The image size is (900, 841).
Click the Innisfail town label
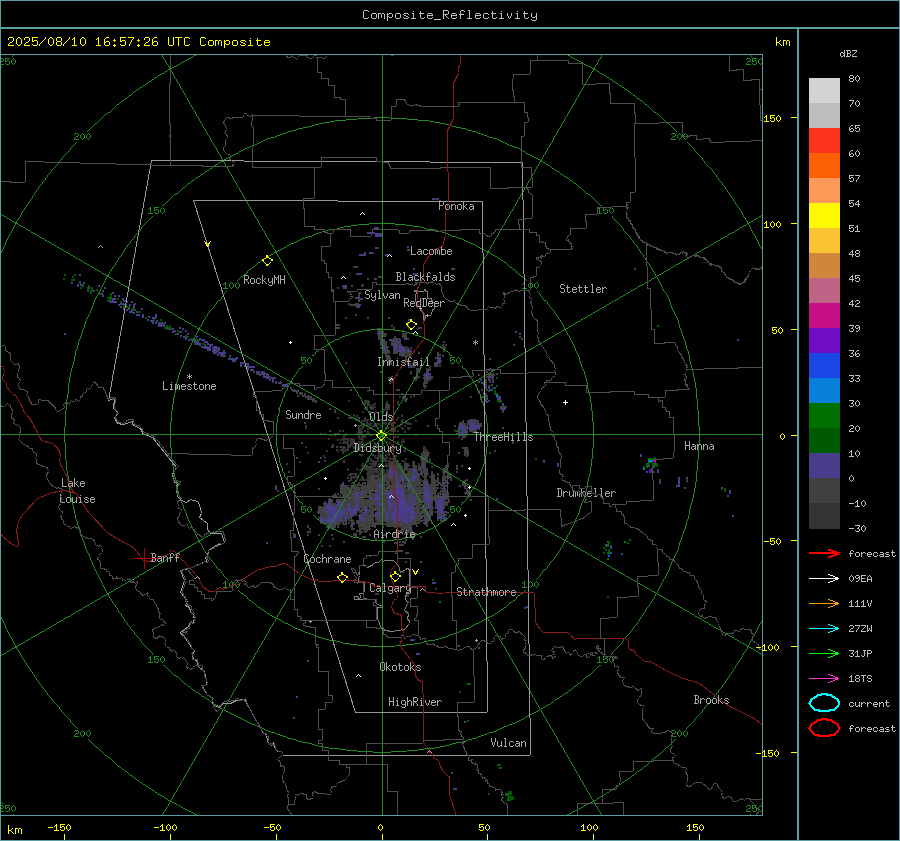pyautogui.click(x=403, y=362)
